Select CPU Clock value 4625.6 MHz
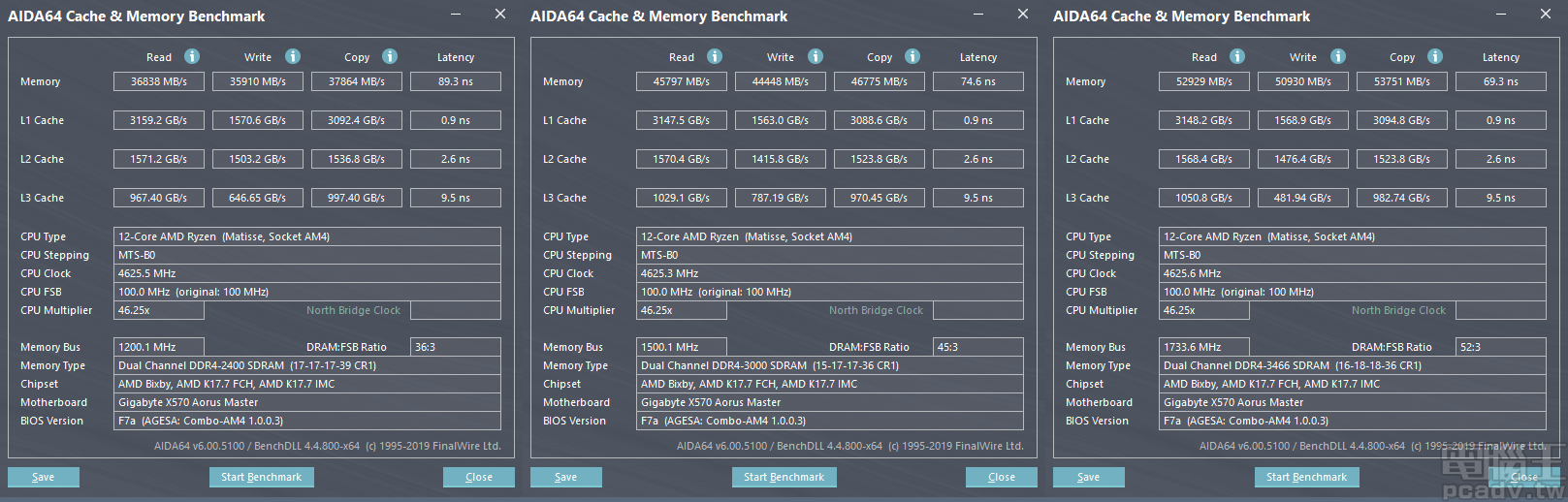Screen dimensions: 1568x502 1353,273
